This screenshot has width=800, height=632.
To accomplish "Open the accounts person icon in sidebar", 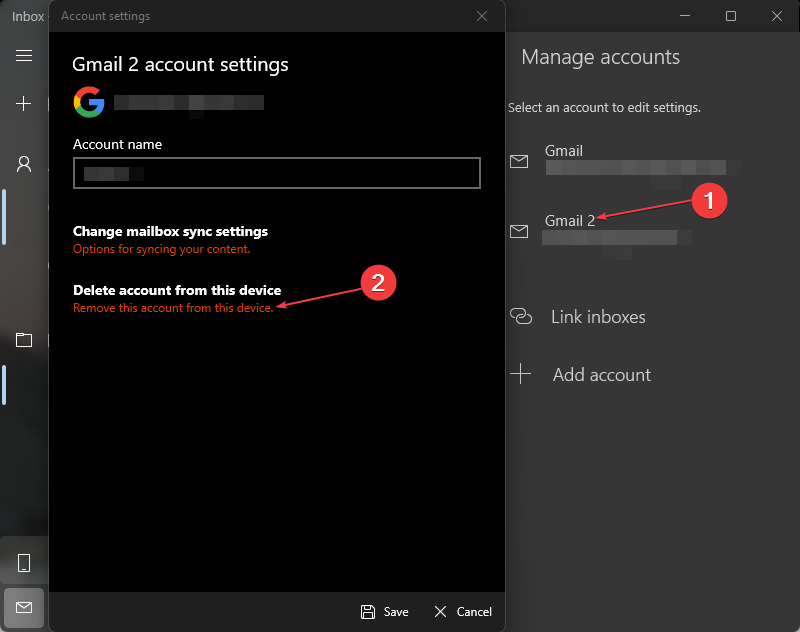I will (x=24, y=164).
